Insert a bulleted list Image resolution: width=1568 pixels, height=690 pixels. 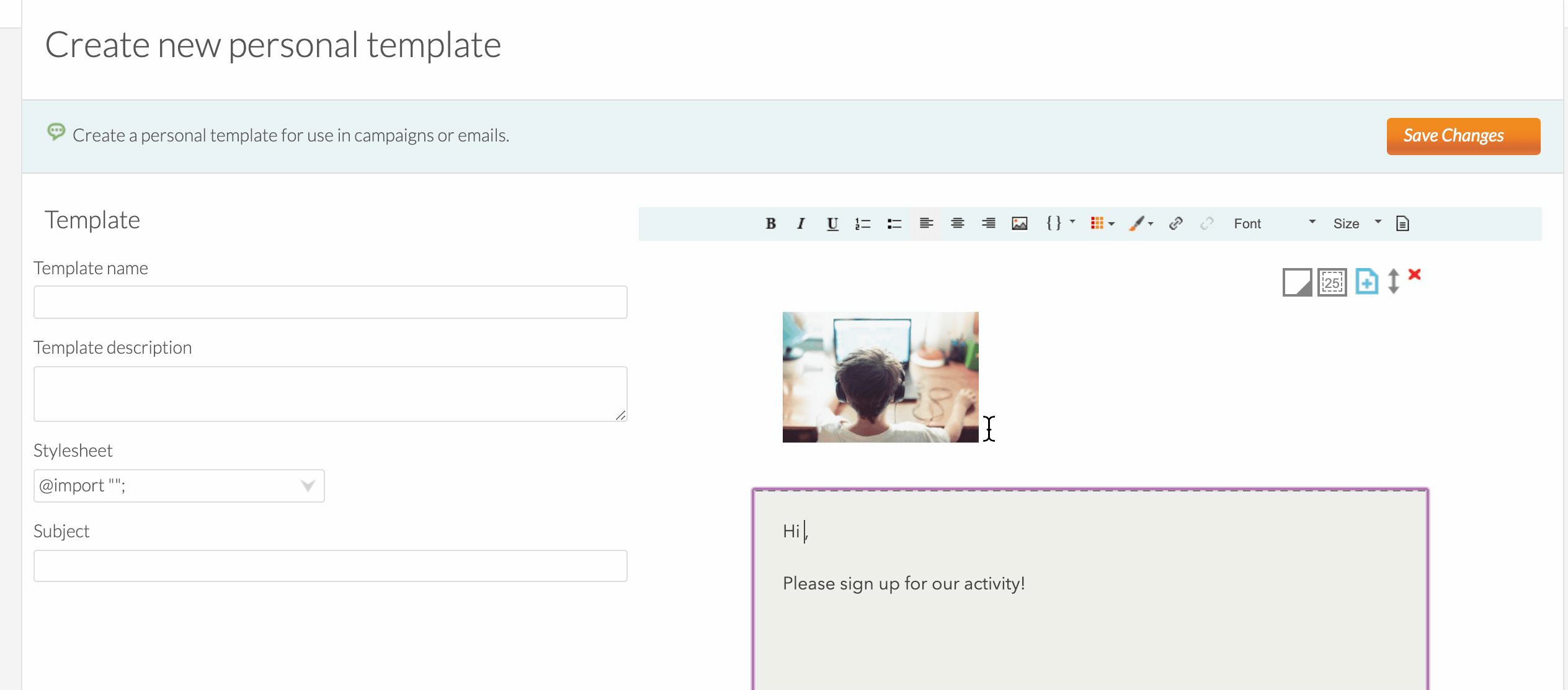(894, 223)
